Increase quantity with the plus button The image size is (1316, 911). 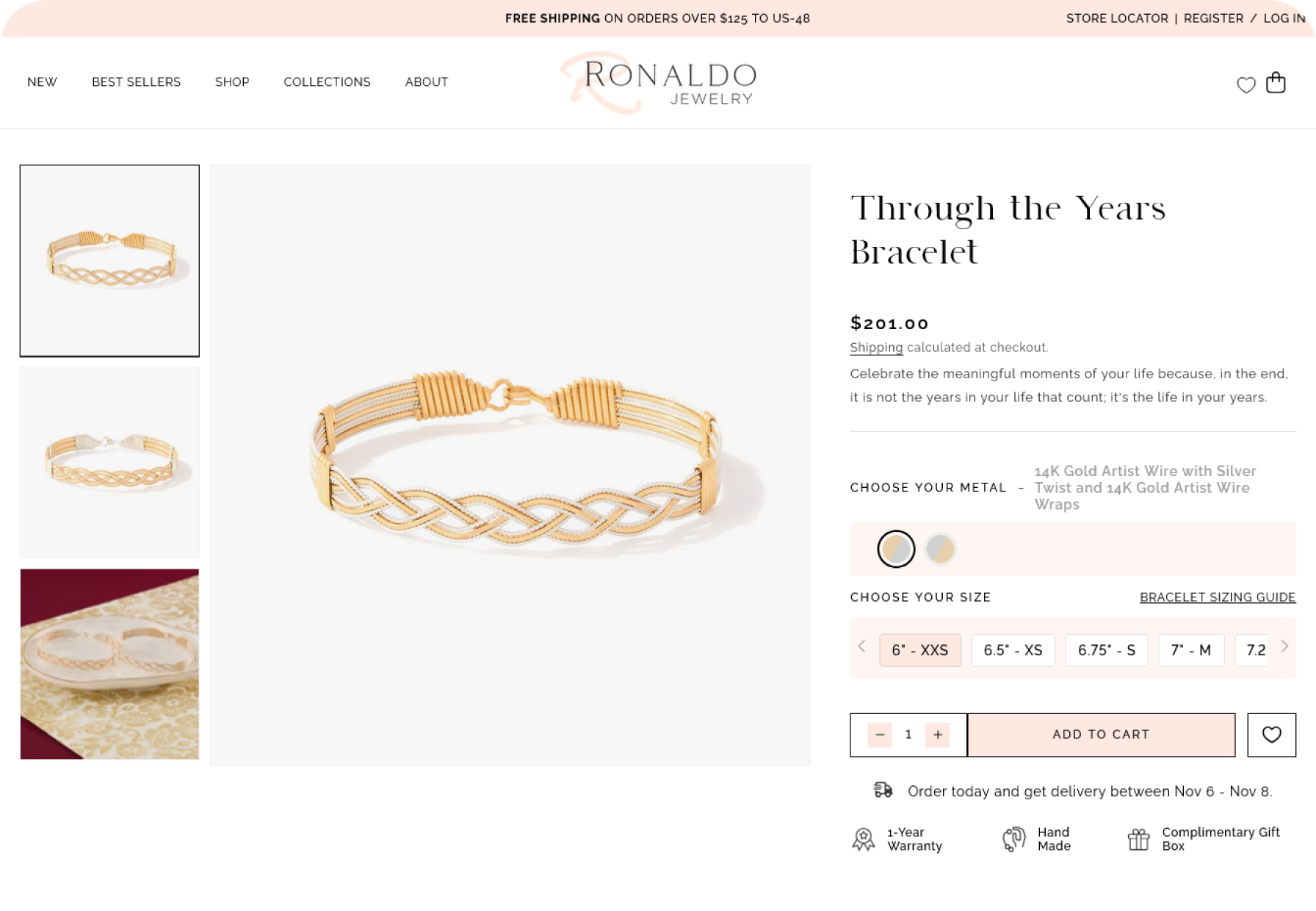(x=937, y=735)
